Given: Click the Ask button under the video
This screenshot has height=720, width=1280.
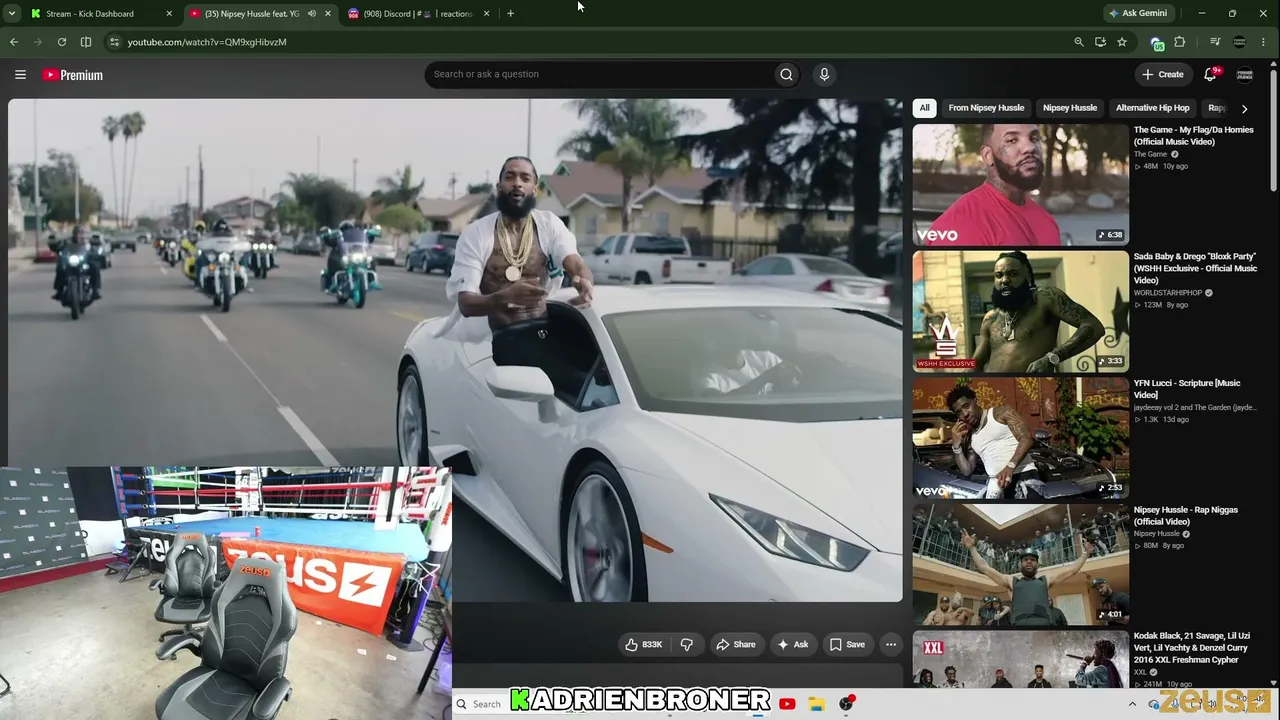Looking at the screenshot, I should (x=793, y=645).
